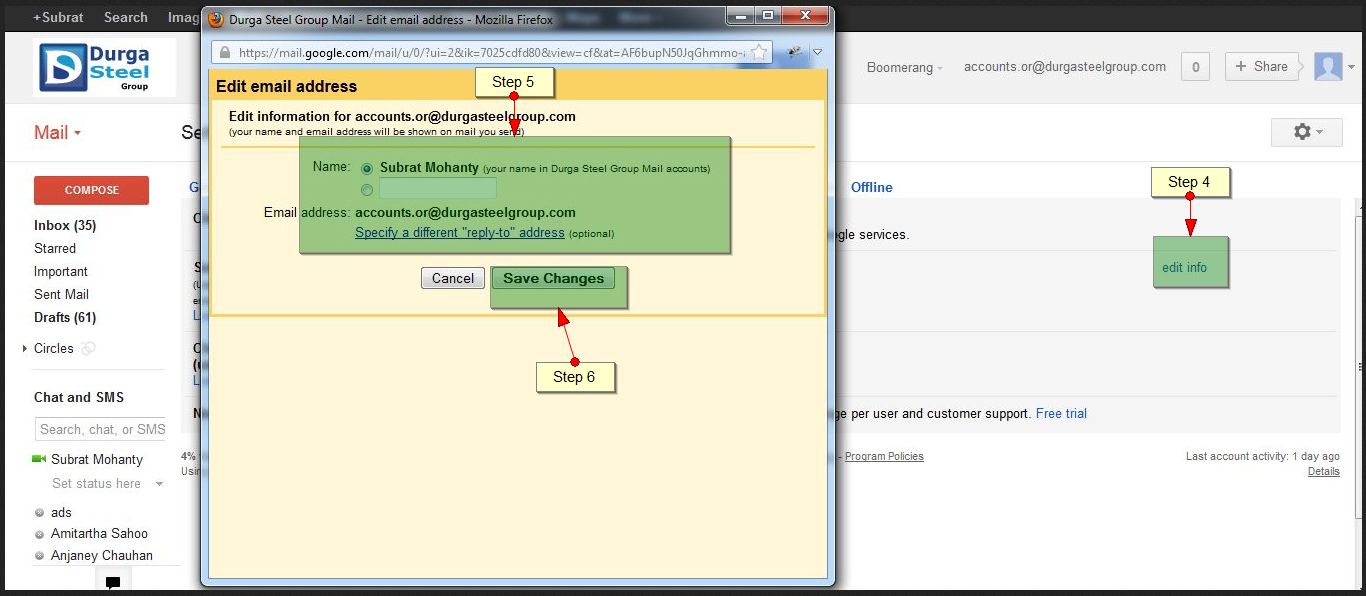This screenshot has height=596, width=1366.
Task: Open the Sent Mail folder
Action: [62, 294]
